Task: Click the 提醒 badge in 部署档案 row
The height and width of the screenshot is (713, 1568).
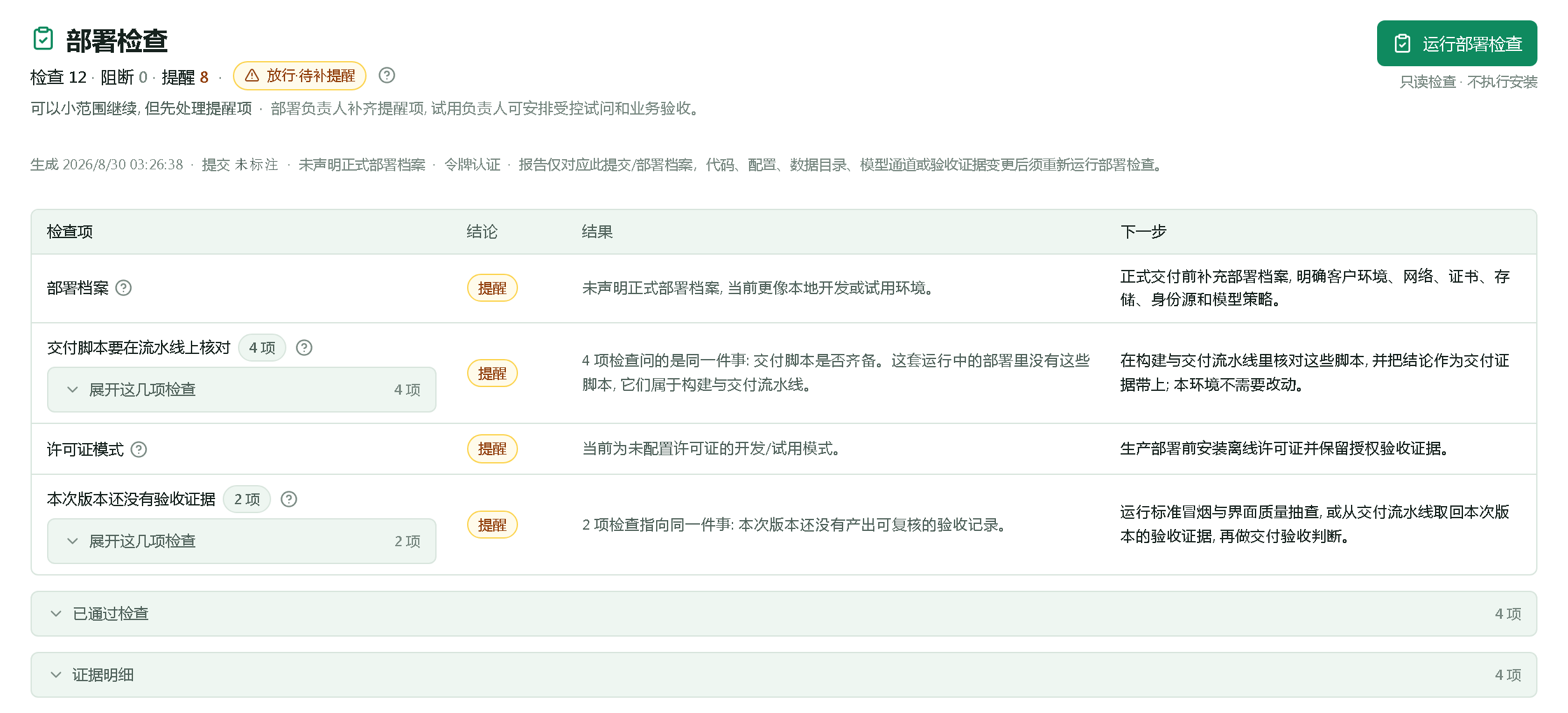Action: coord(493,288)
